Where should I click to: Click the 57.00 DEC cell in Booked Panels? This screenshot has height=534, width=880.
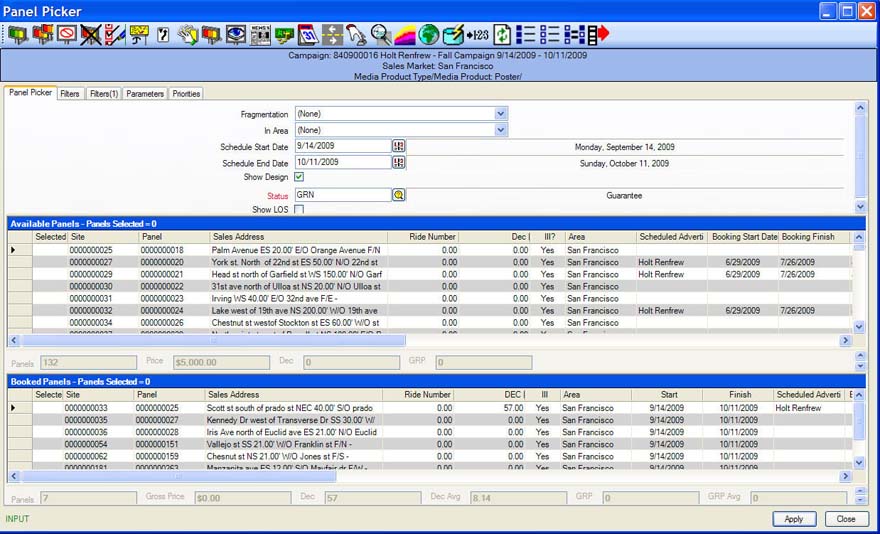[490, 408]
